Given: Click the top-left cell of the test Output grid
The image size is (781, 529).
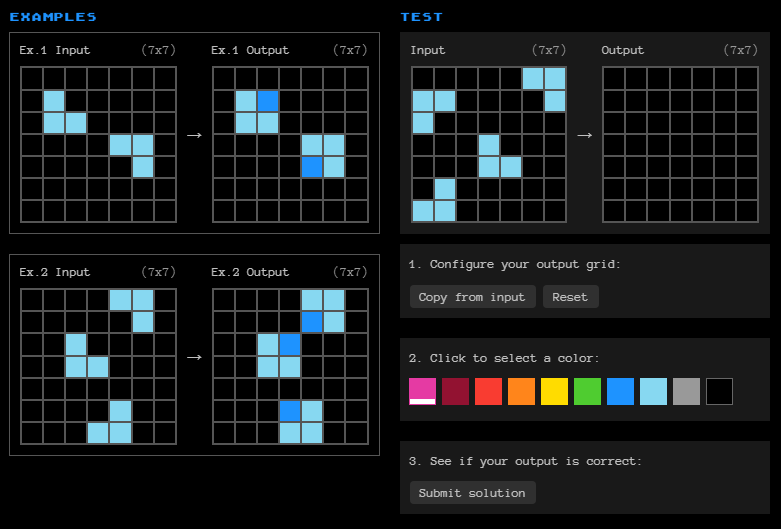Looking at the screenshot, I should [614, 79].
